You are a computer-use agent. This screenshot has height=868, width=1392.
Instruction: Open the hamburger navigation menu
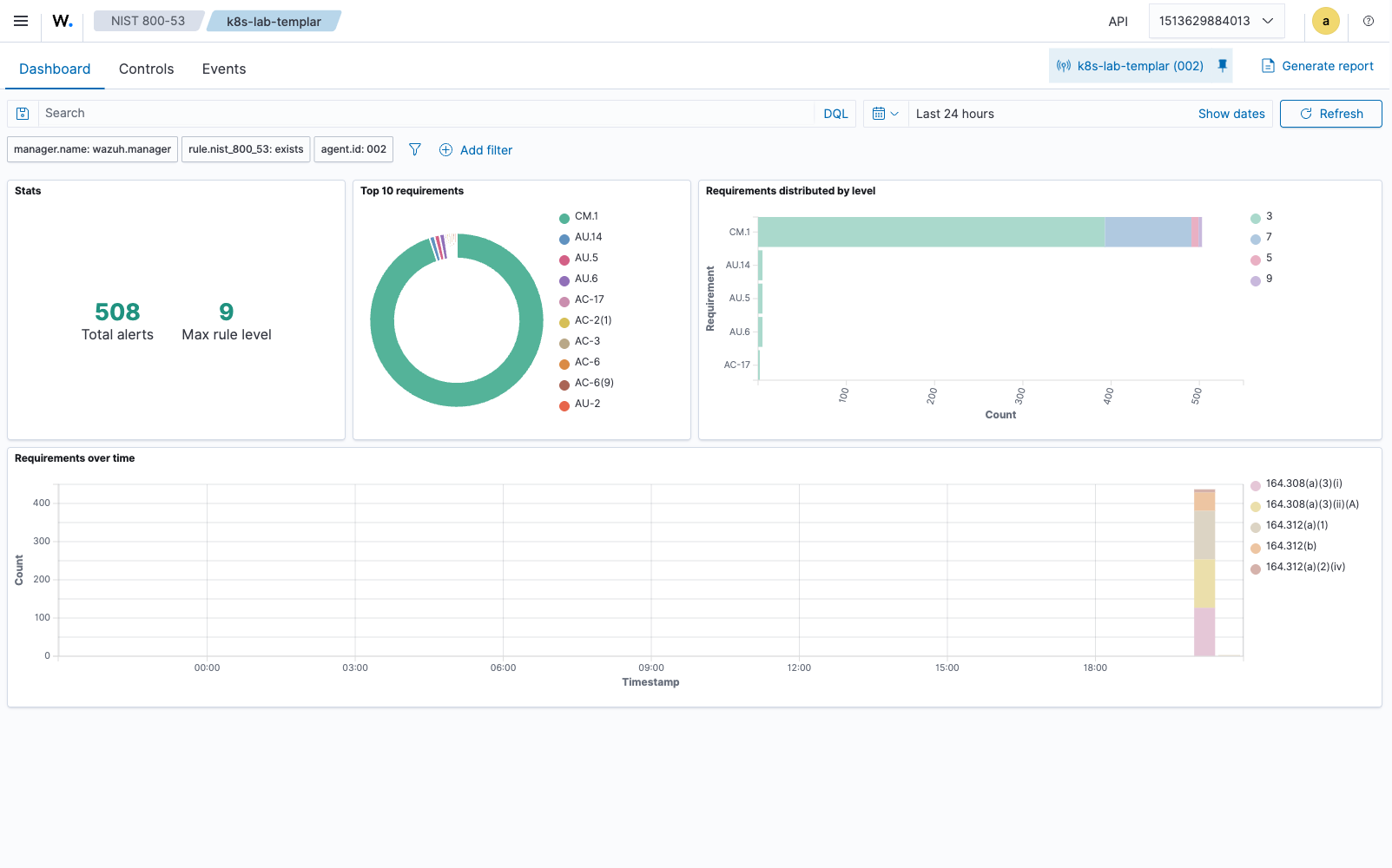[x=21, y=21]
